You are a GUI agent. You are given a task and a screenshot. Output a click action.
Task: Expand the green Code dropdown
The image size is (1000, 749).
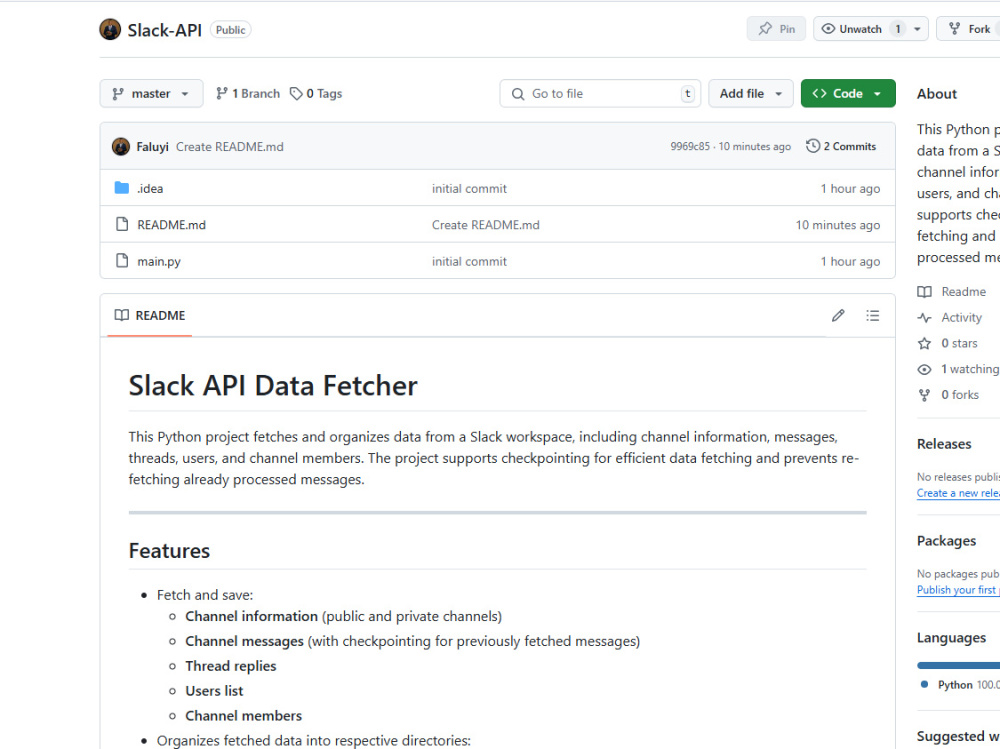[x=848, y=93]
